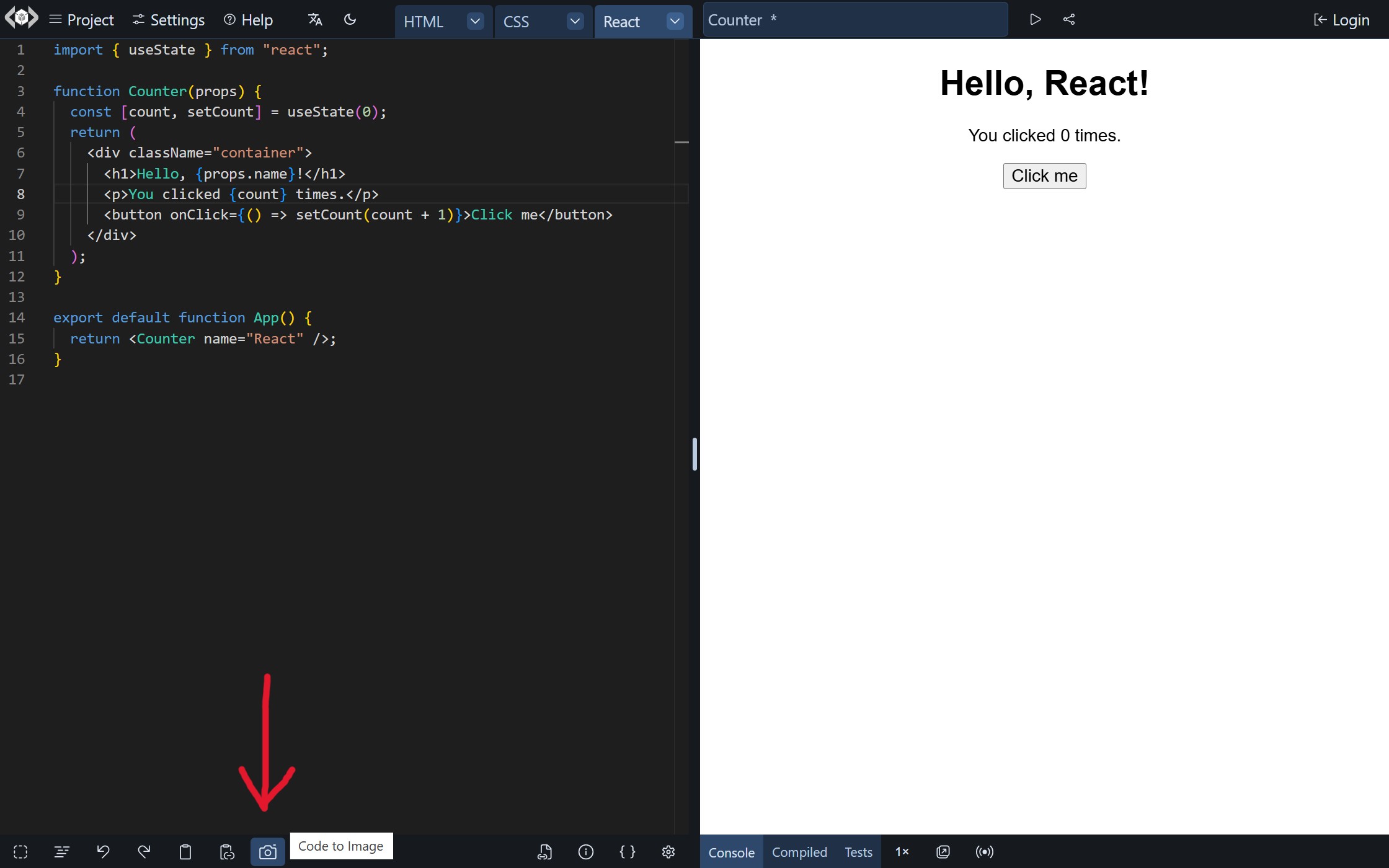Open the Share icon menu
Screen dimensions: 1389x868
[1069, 19]
